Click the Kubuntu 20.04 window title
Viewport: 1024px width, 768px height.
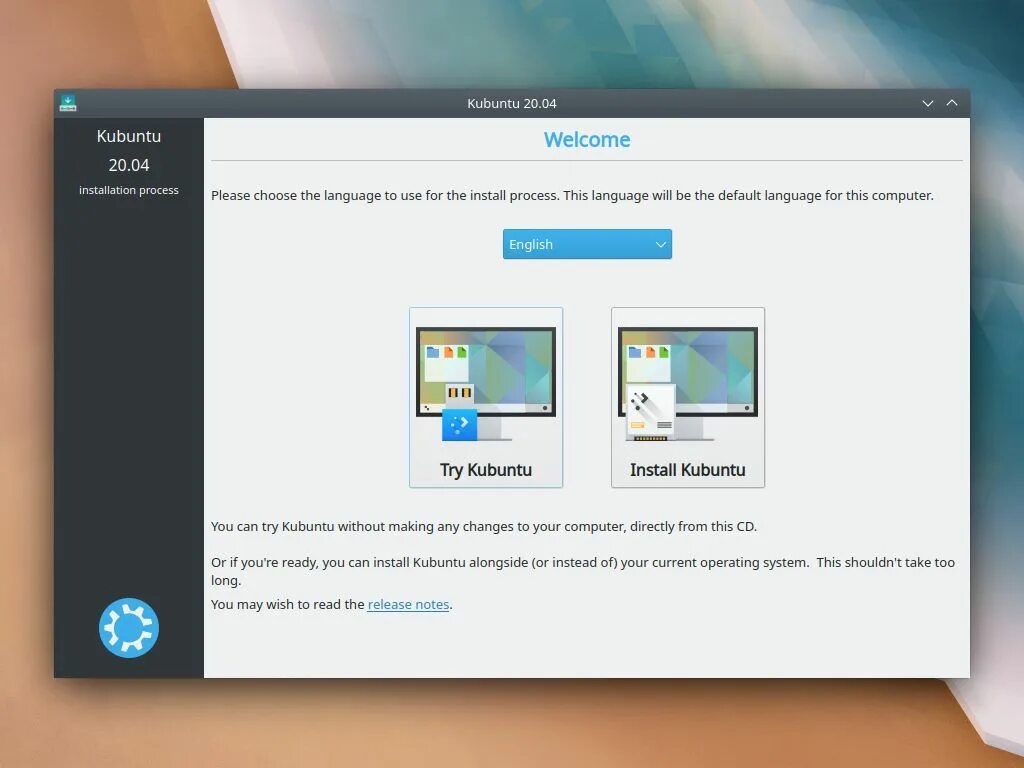coord(511,103)
